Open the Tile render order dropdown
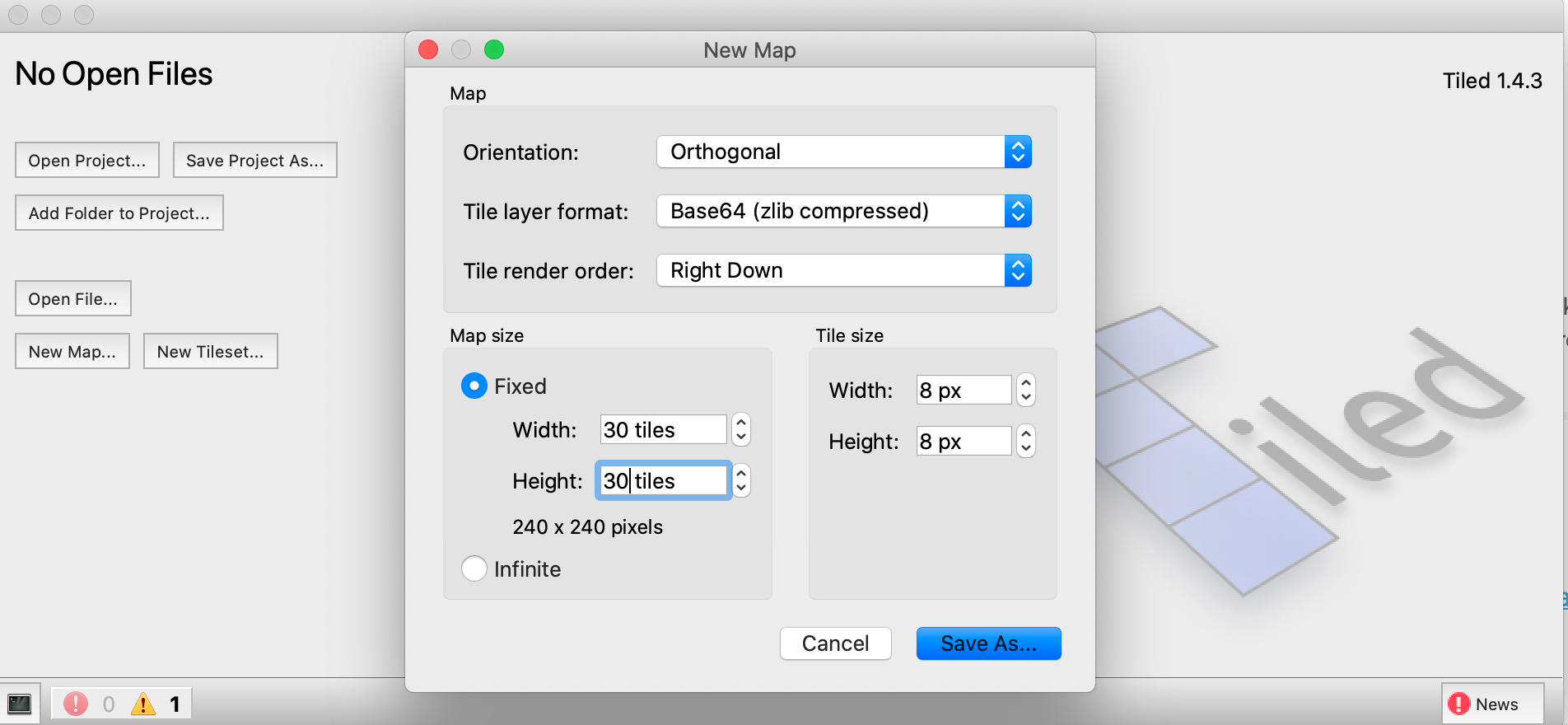The height and width of the screenshot is (725, 1568). (x=843, y=270)
